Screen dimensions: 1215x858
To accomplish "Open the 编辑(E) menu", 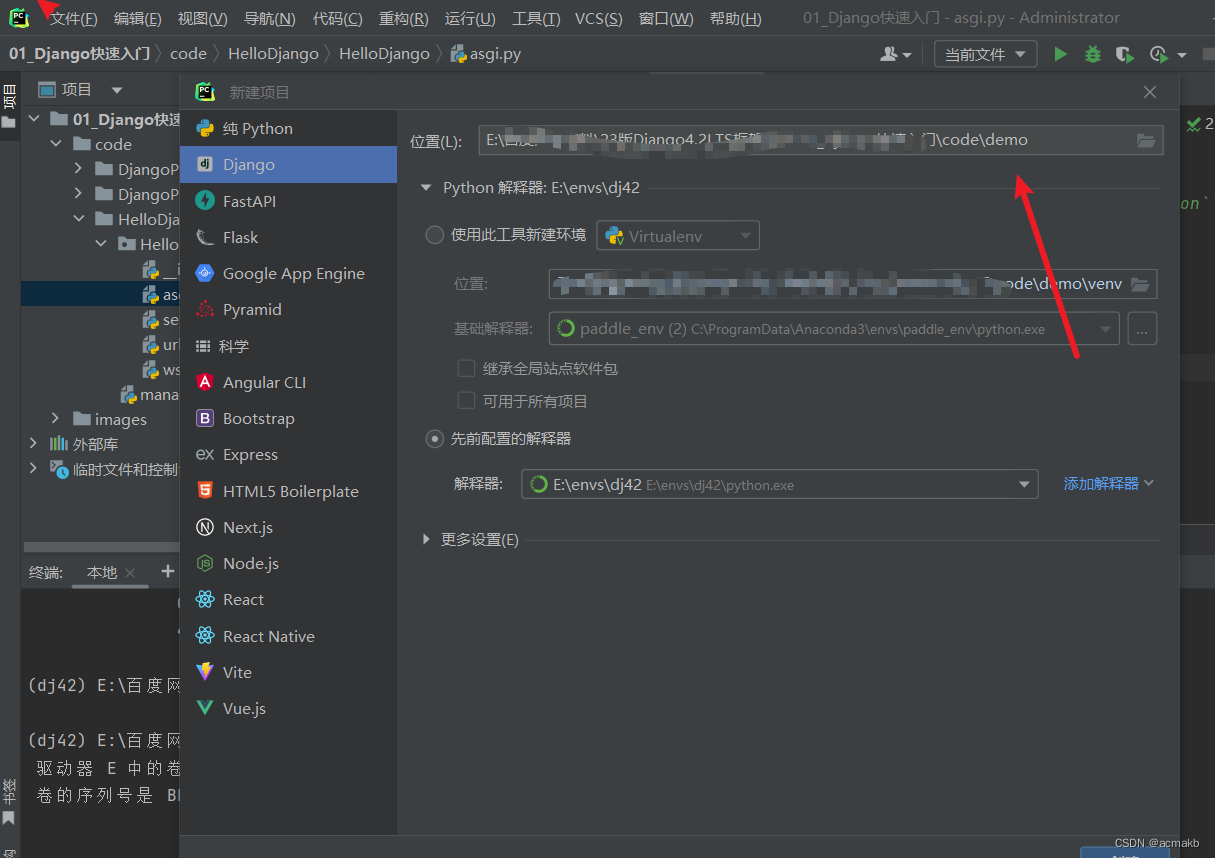I will click(137, 19).
